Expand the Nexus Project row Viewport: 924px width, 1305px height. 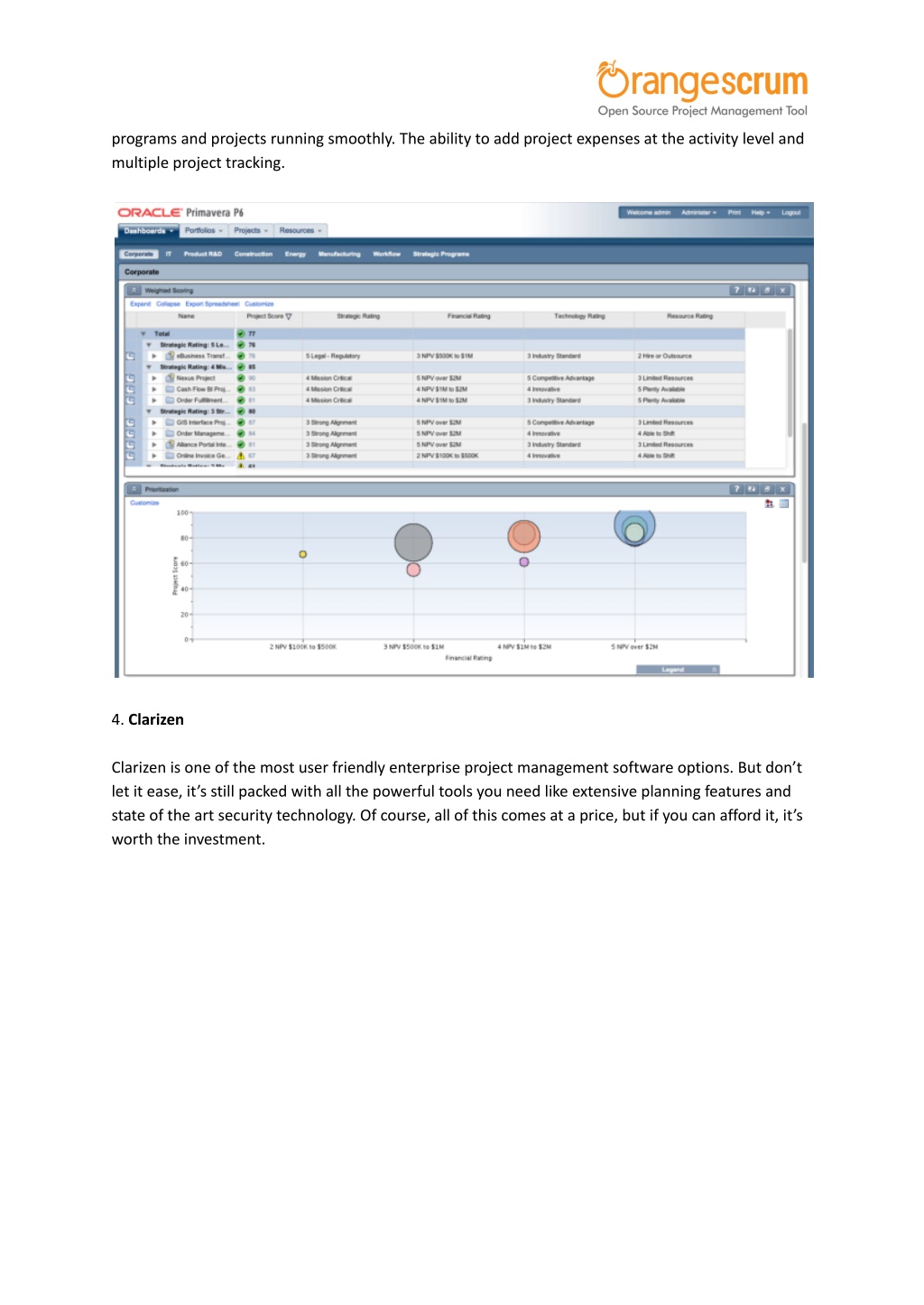154,378
